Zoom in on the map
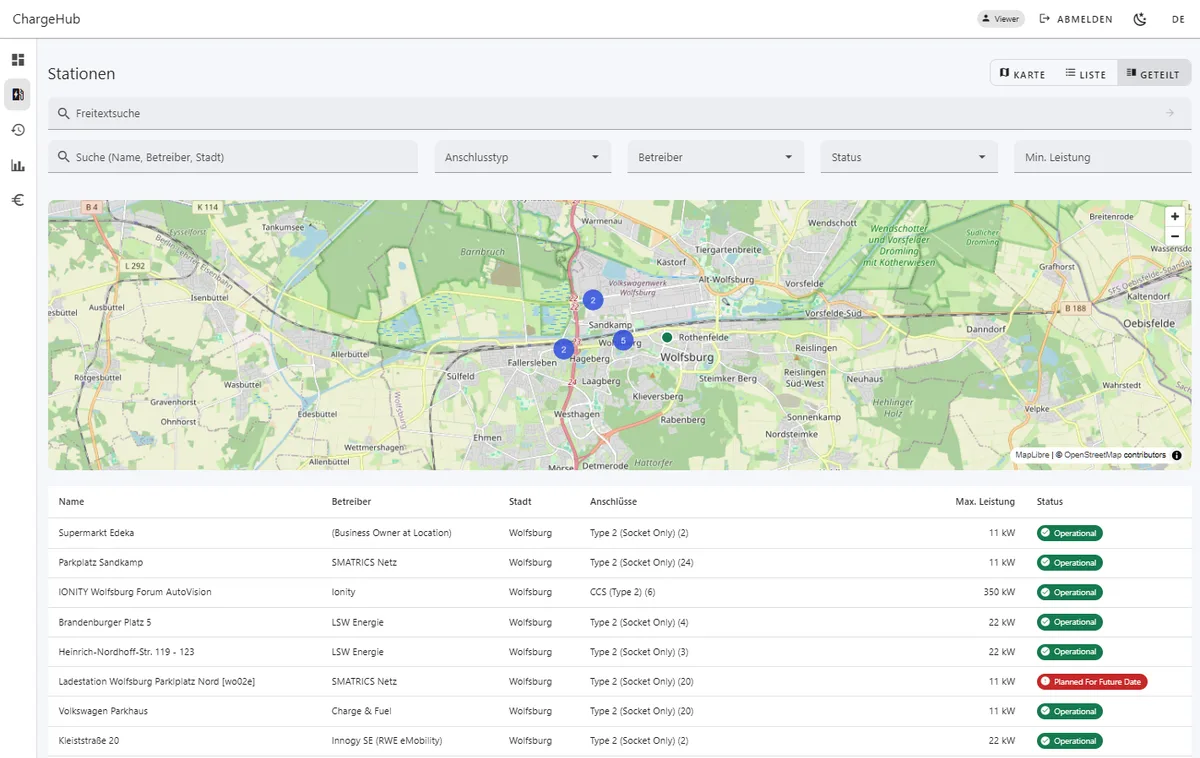The width and height of the screenshot is (1200, 758). click(x=1175, y=217)
